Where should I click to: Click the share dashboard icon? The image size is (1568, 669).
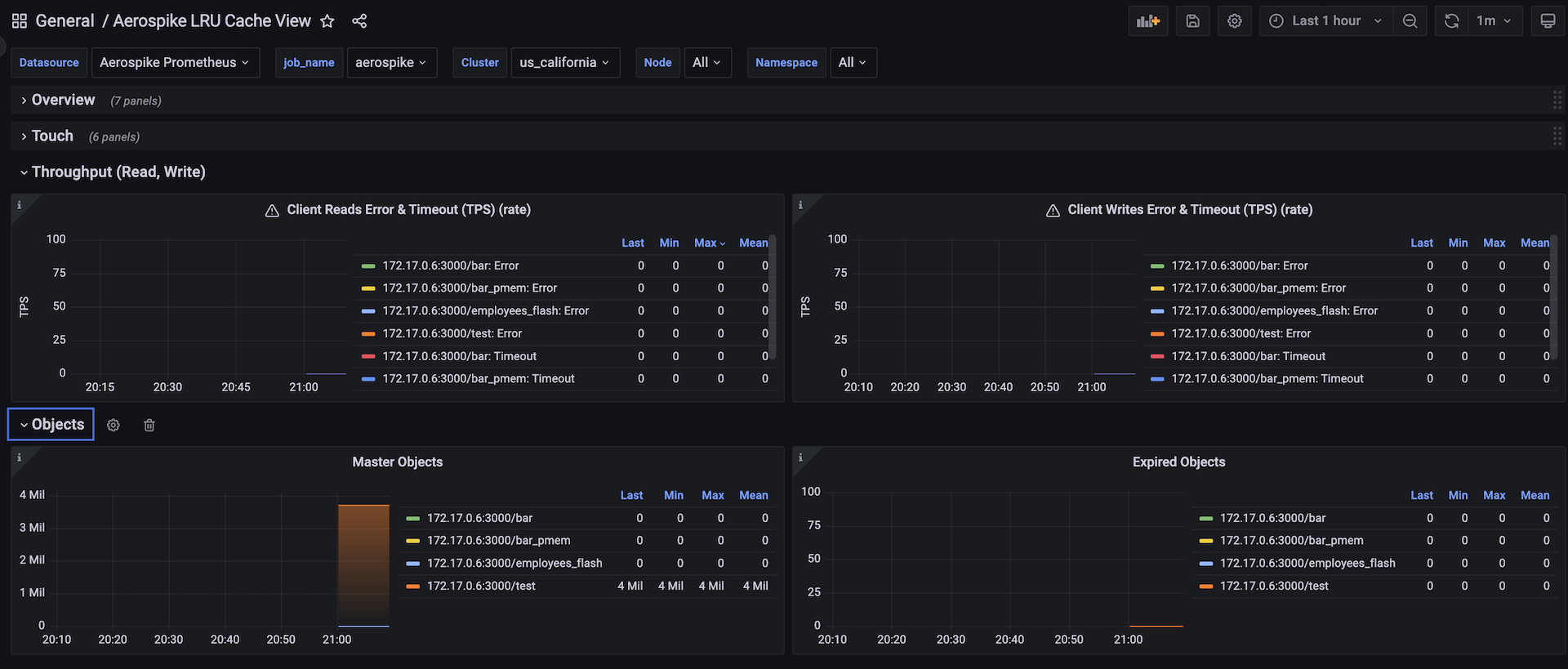click(359, 21)
